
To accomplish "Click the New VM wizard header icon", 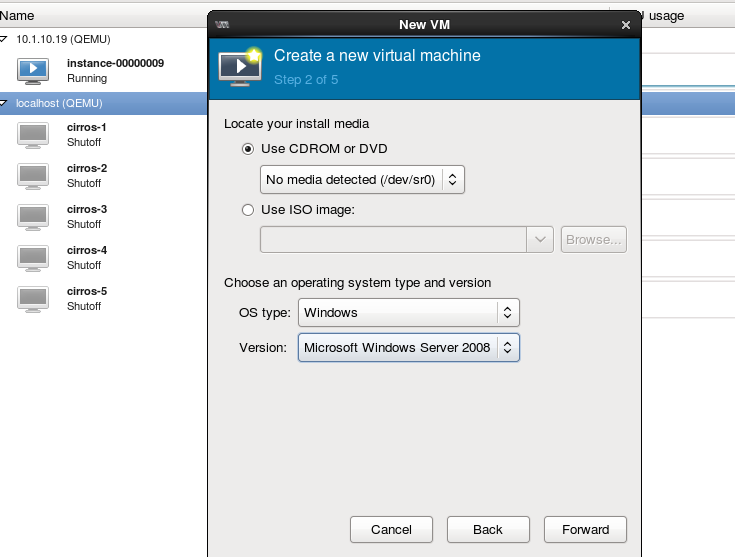I will (x=240, y=66).
